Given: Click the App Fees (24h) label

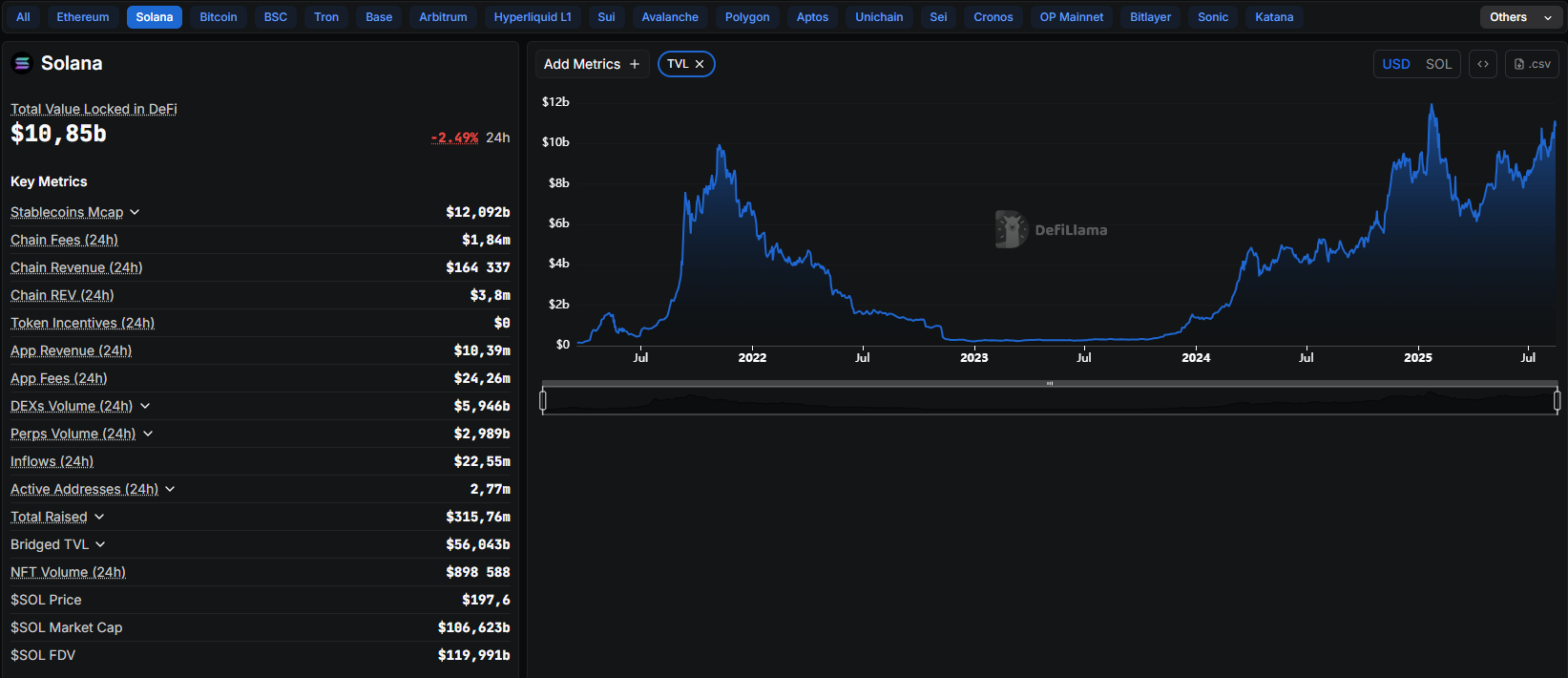Looking at the screenshot, I should 58,378.
